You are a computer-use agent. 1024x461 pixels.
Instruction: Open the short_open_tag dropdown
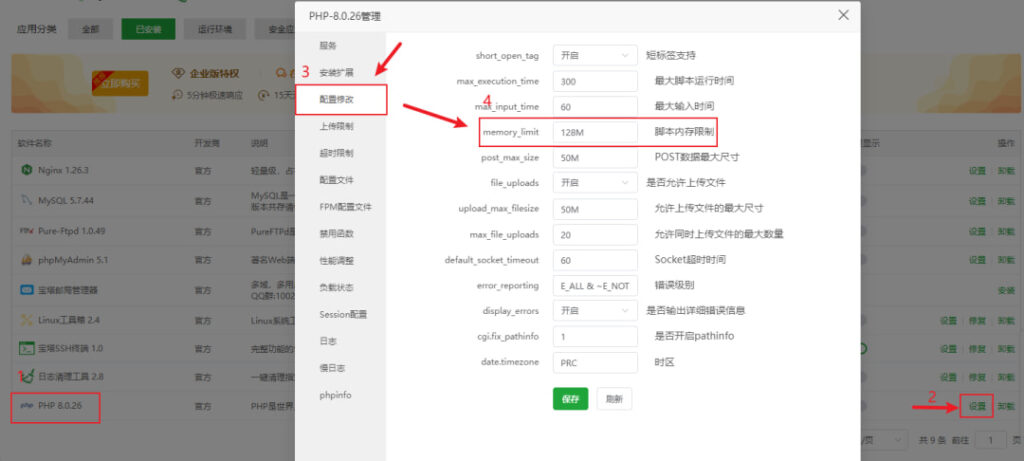click(595, 56)
